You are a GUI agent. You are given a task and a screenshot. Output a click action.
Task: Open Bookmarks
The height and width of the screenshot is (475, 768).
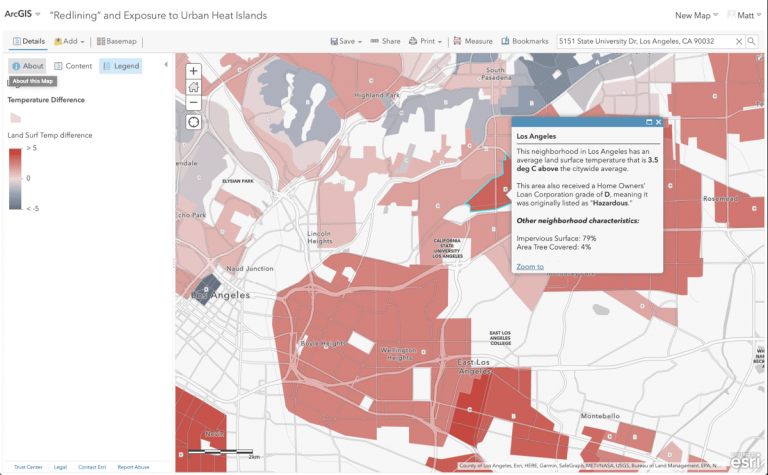(x=525, y=41)
